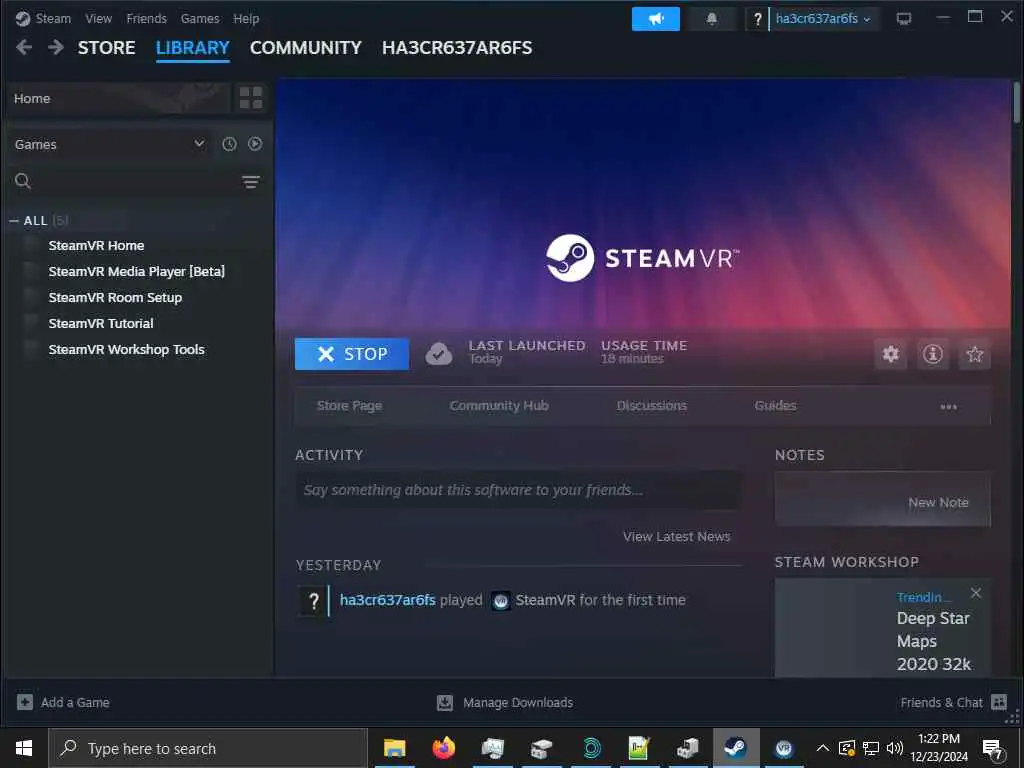Open the notifications bell

711,19
